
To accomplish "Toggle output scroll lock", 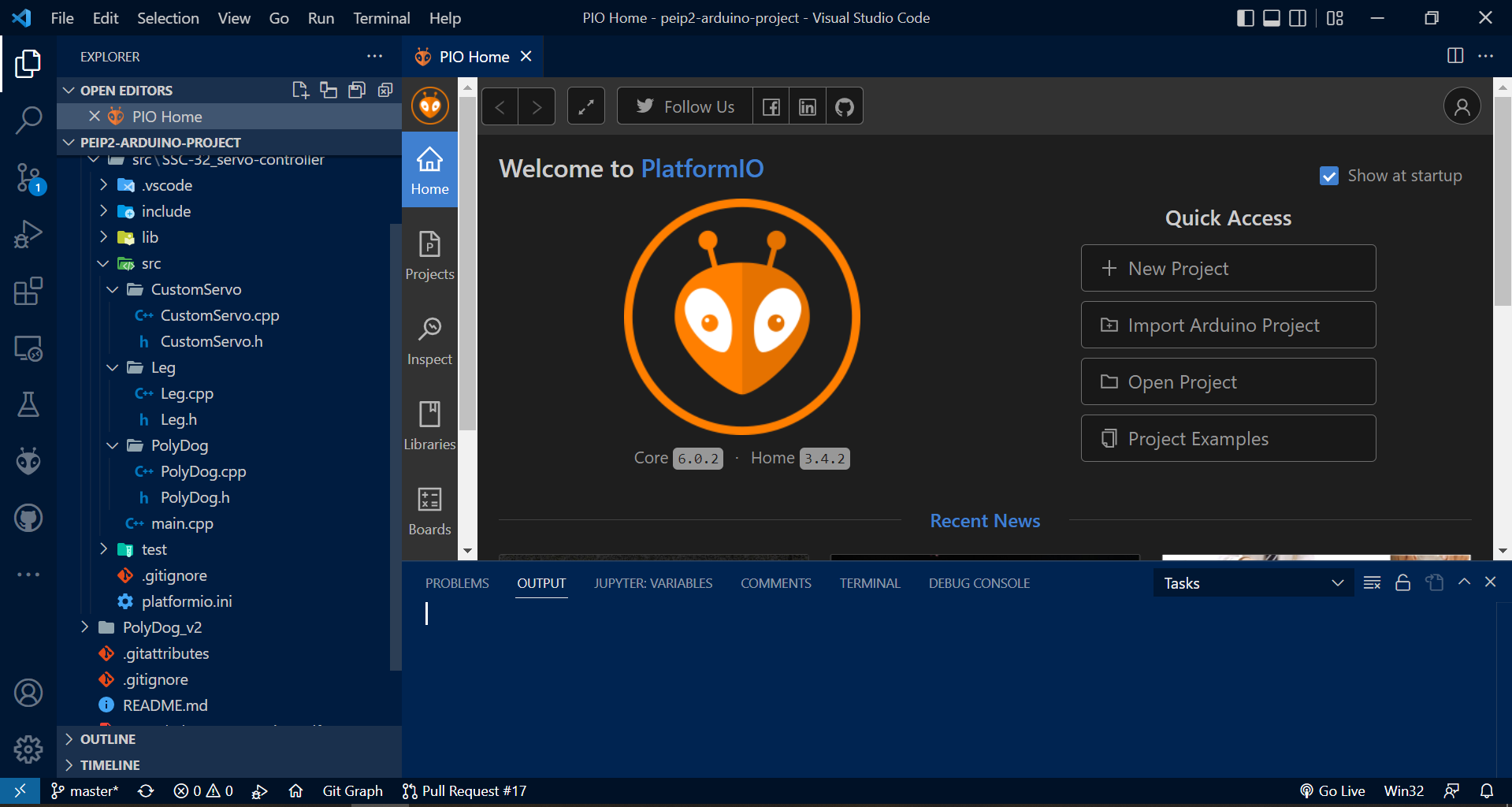I will coord(1402,582).
